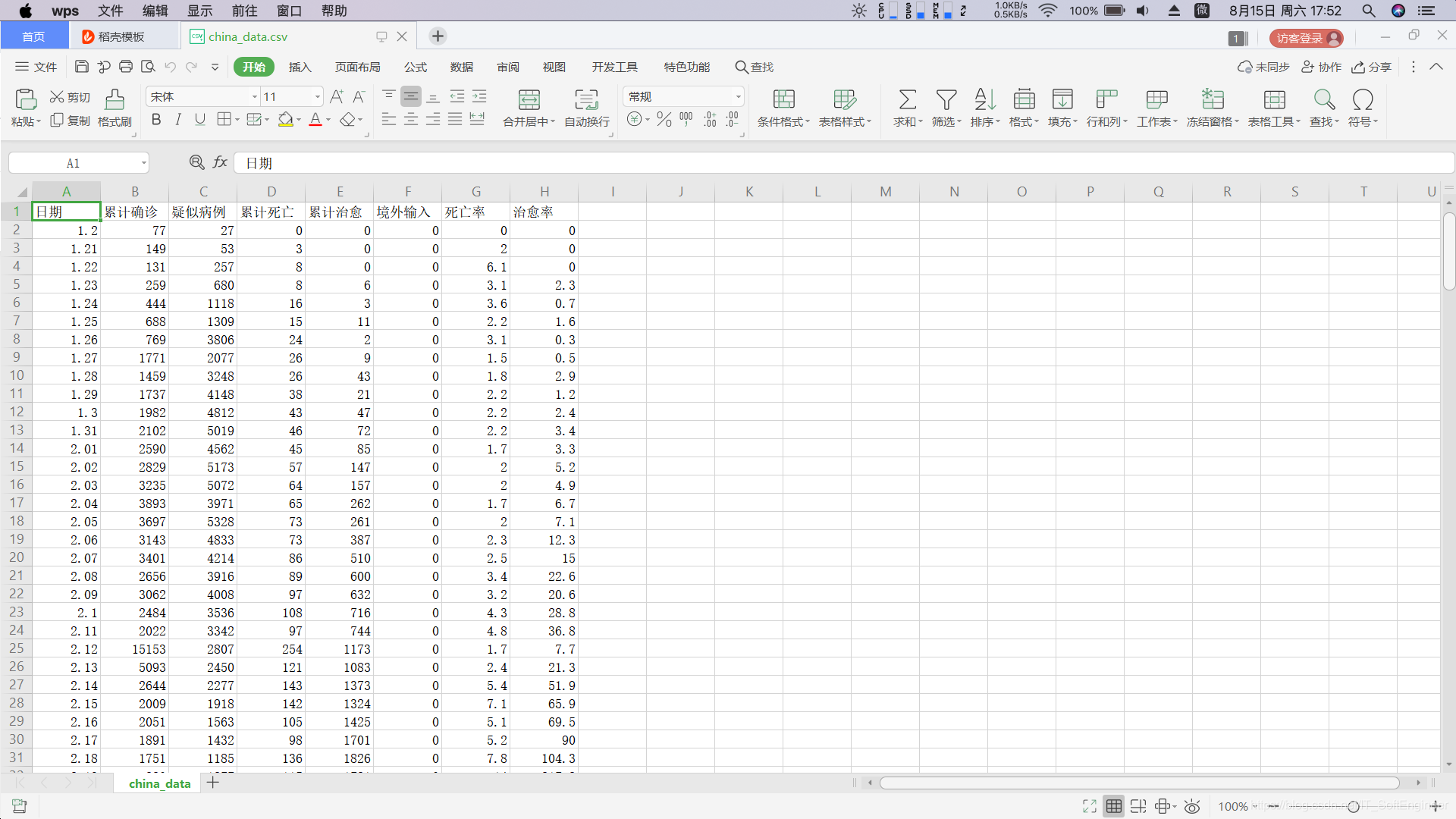
Task: Click Conditional Formatting (条件格式) icon
Action: click(783, 99)
